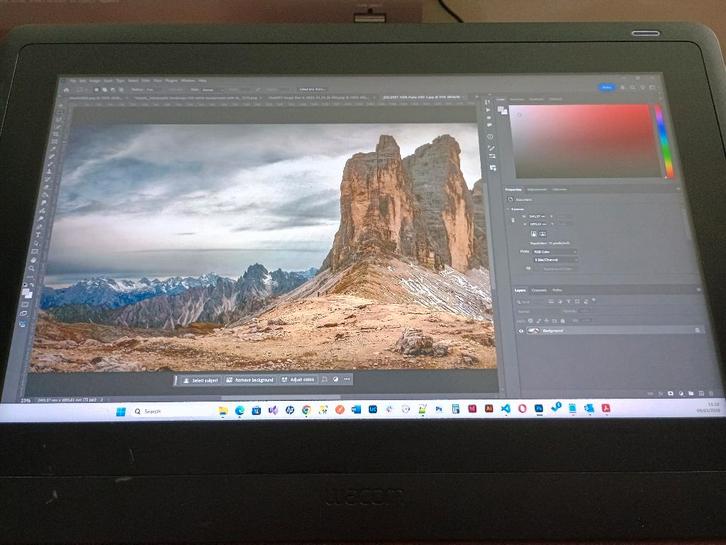Choose Add to selection mode

pyautogui.click(x=105, y=90)
